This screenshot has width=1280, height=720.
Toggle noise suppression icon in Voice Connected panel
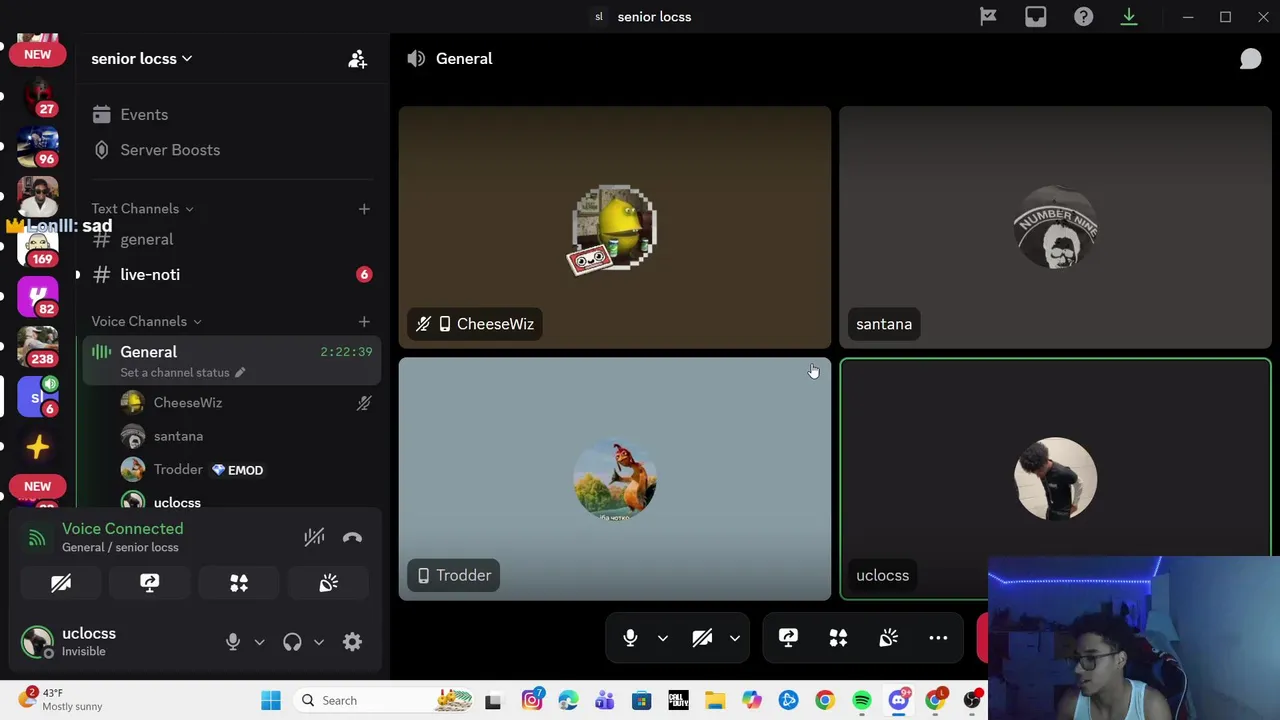[x=314, y=537]
